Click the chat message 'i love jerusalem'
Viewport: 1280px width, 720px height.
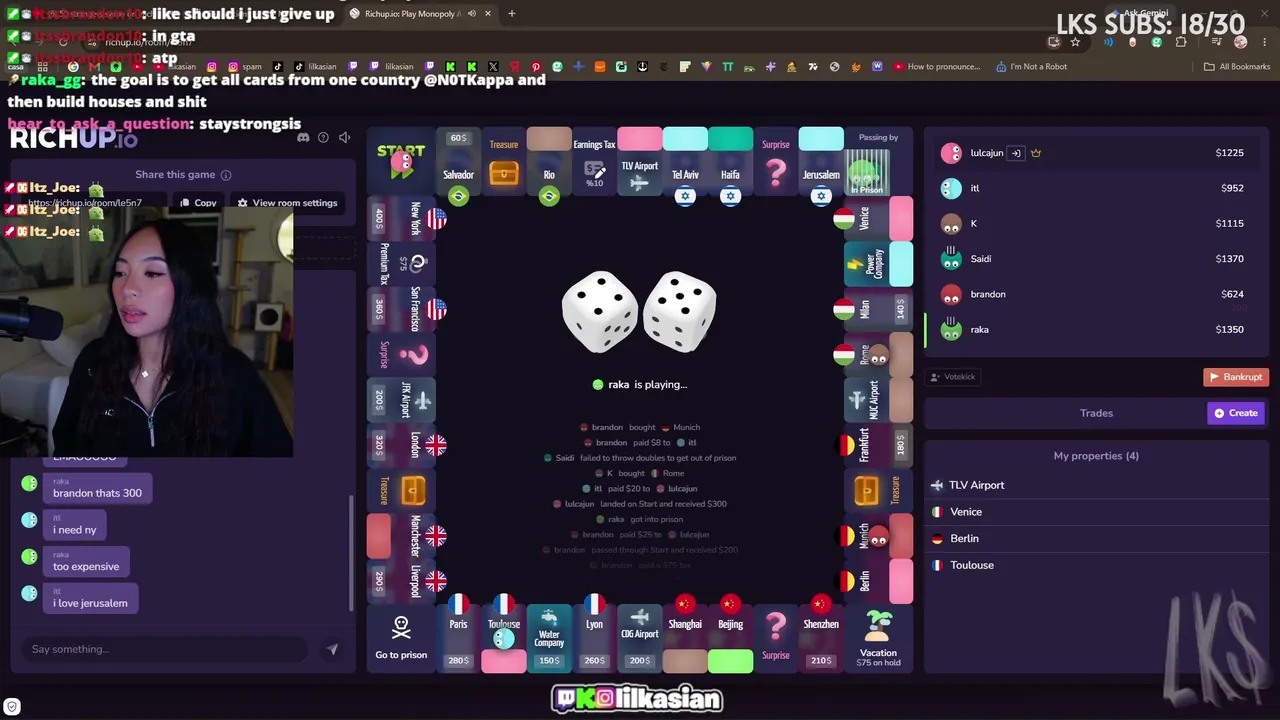click(x=90, y=603)
